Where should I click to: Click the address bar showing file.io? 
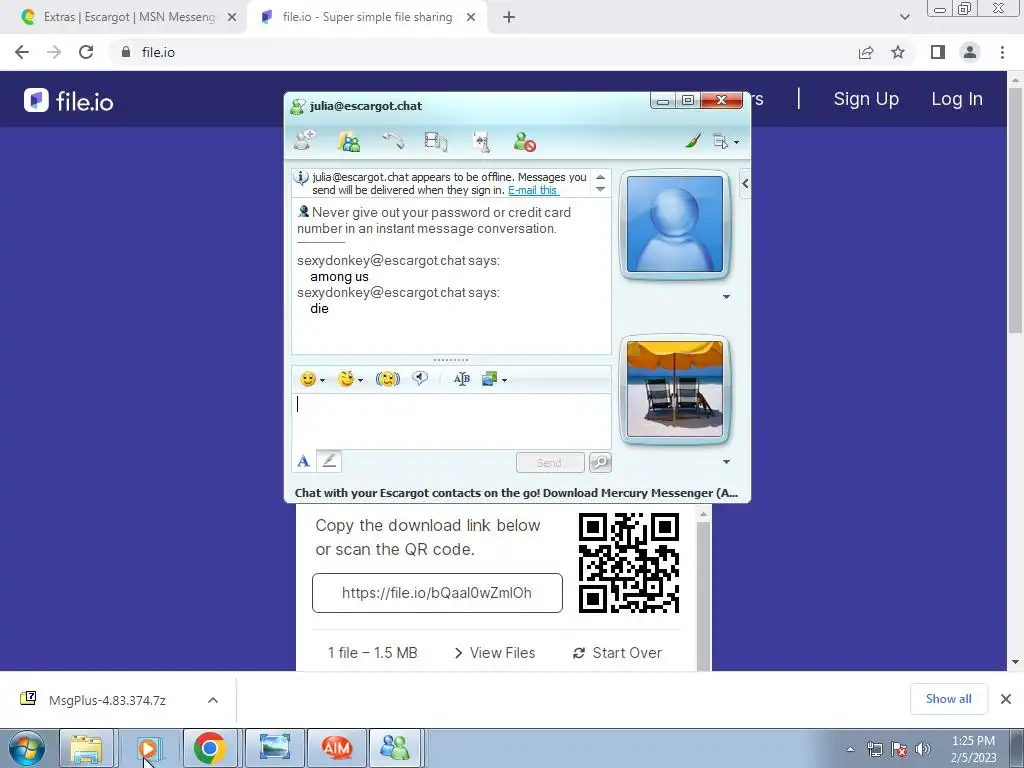483,52
